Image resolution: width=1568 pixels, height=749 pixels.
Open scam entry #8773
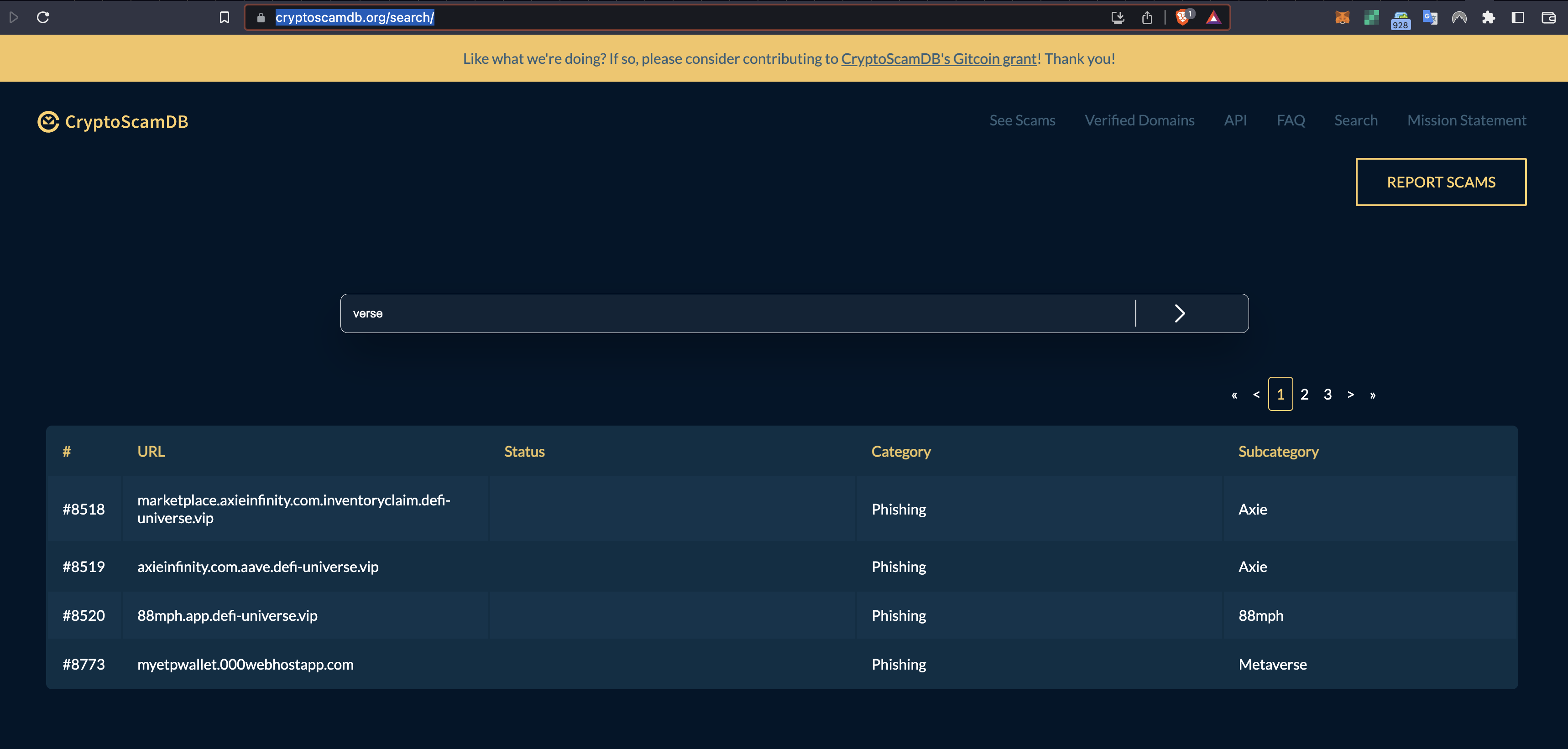point(84,665)
